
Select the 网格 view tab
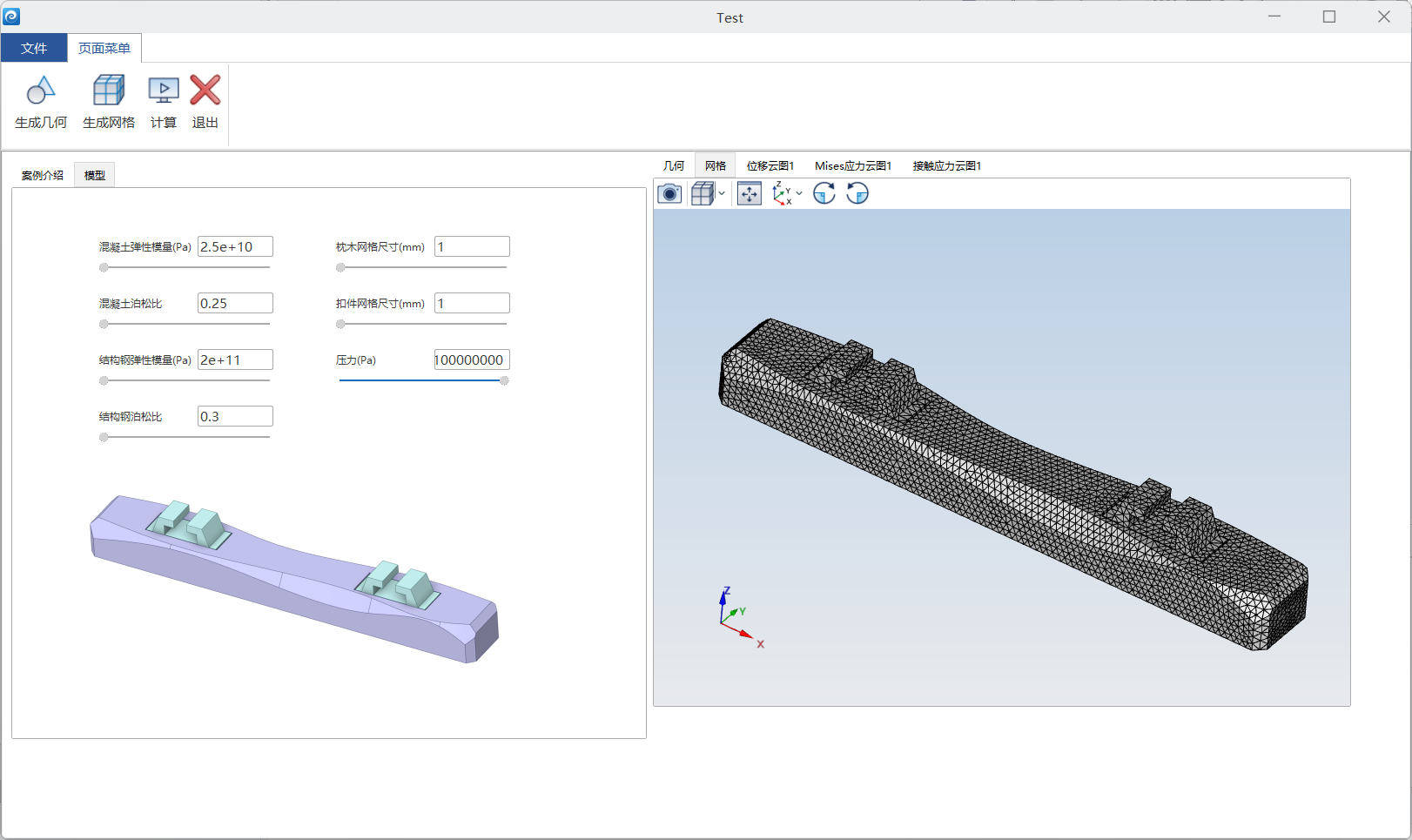716,165
